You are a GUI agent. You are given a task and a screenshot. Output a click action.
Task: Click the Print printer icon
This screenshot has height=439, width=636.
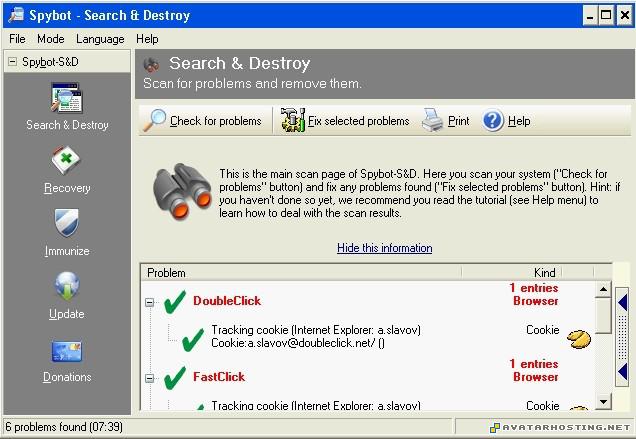point(432,120)
